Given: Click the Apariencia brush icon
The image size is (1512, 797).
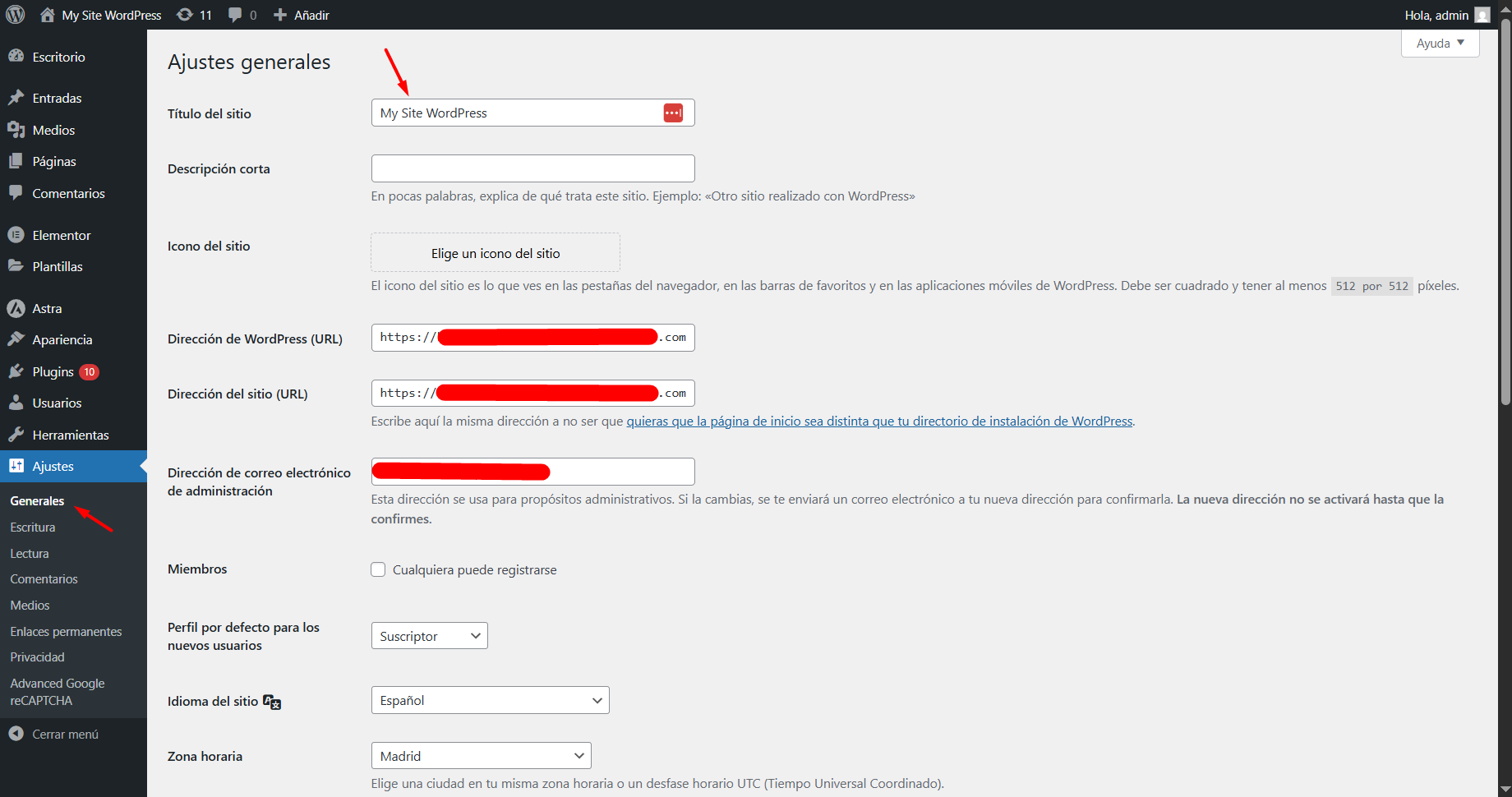Looking at the screenshot, I should click(16, 339).
